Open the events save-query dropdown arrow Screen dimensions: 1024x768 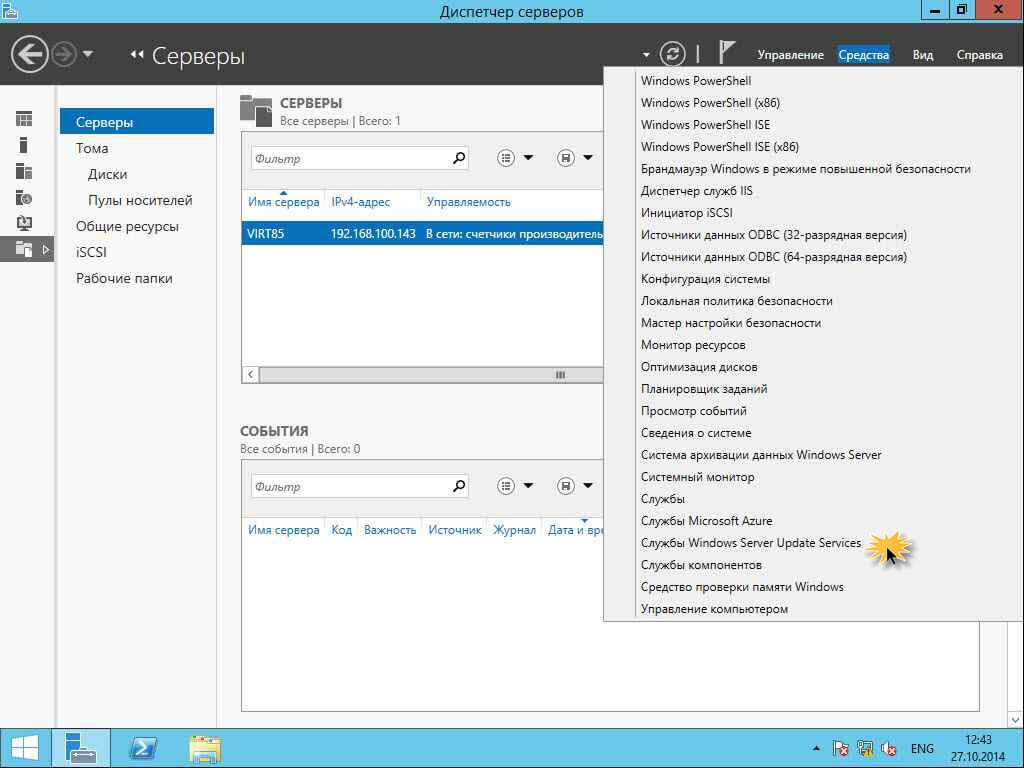[588, 485]
